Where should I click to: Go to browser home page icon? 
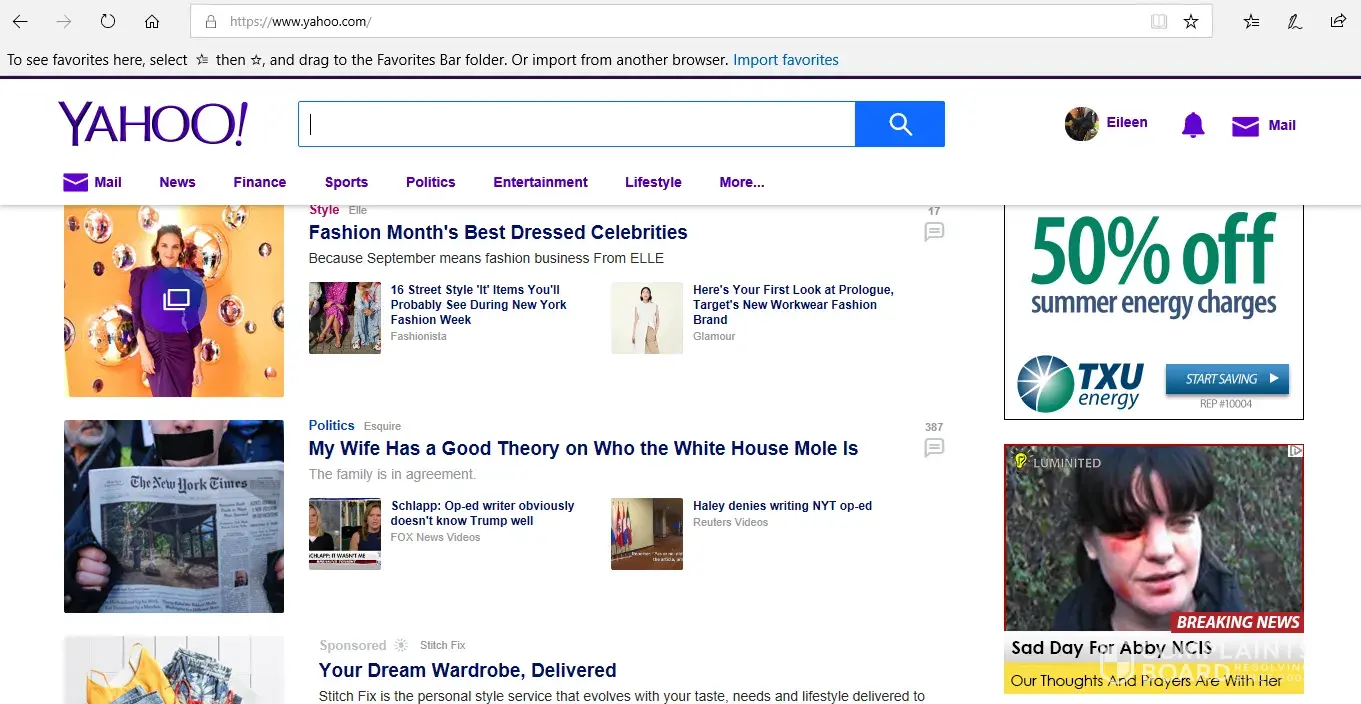coord(152,21)
